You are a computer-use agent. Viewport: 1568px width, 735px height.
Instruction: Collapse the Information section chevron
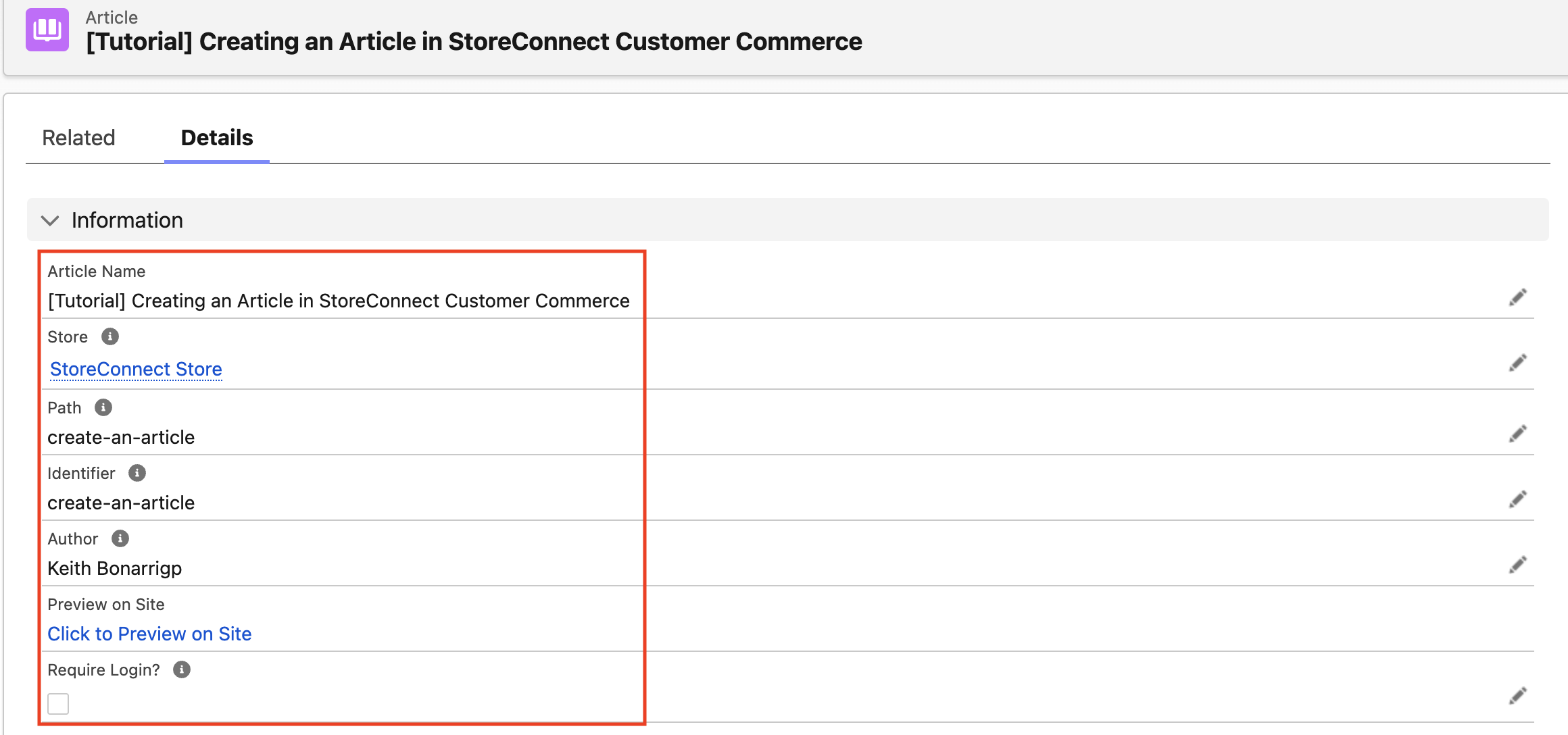coord(50,220)
